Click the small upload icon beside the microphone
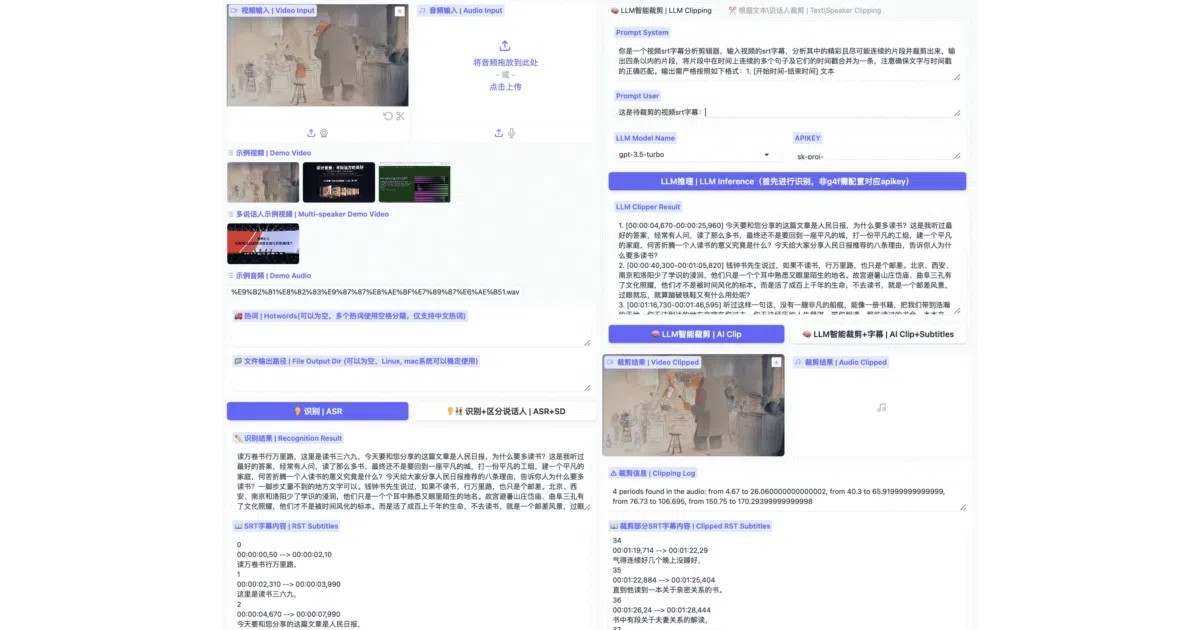This screenshot has height=630, width=1200. coord(499,133)
